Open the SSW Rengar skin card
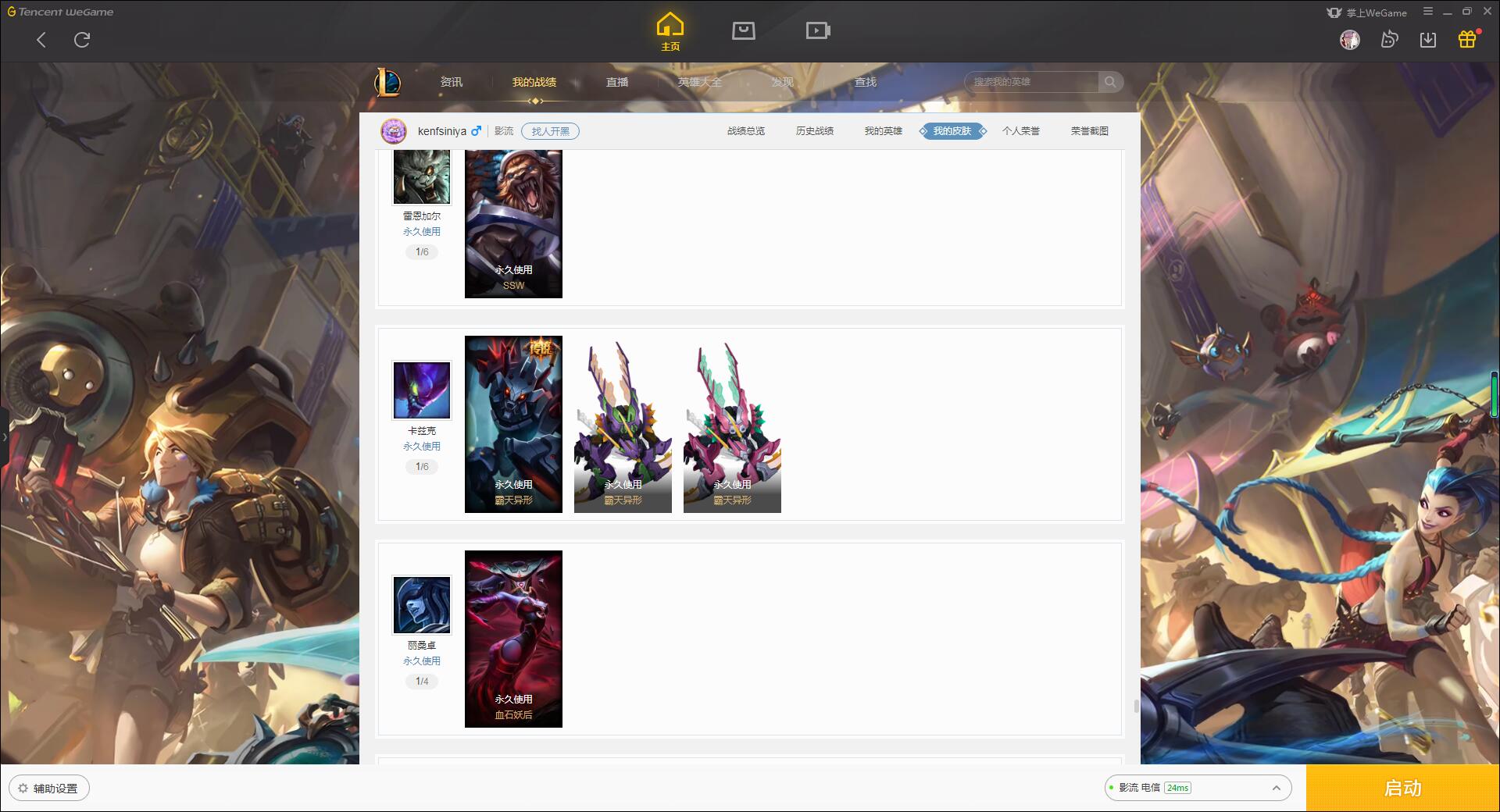The height and width of the screenshot is (812, 1500). coord(513,224)
